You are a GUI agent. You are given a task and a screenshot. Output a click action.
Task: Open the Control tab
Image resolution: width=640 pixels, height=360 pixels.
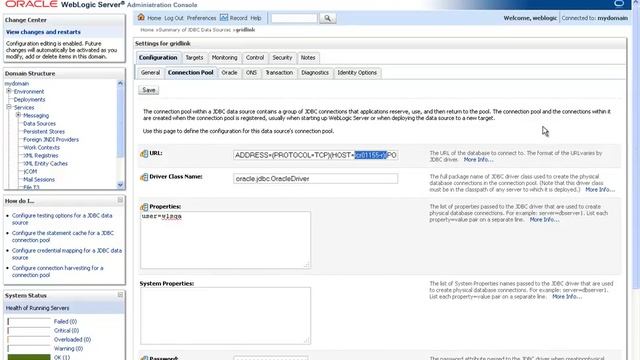point(255,58)
